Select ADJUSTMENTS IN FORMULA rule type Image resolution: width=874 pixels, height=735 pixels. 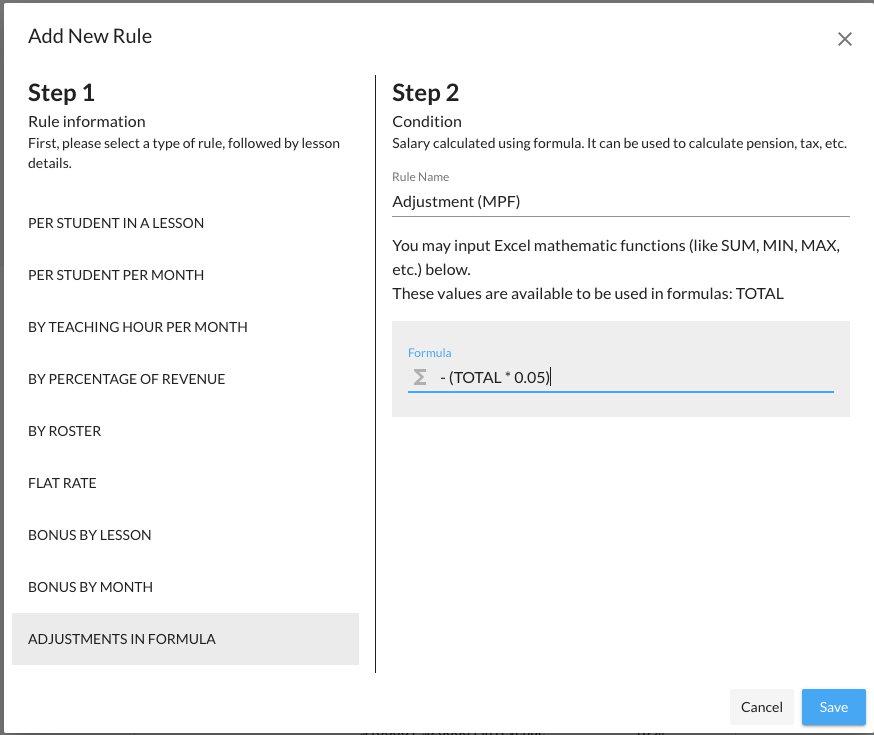coord(122,639)
